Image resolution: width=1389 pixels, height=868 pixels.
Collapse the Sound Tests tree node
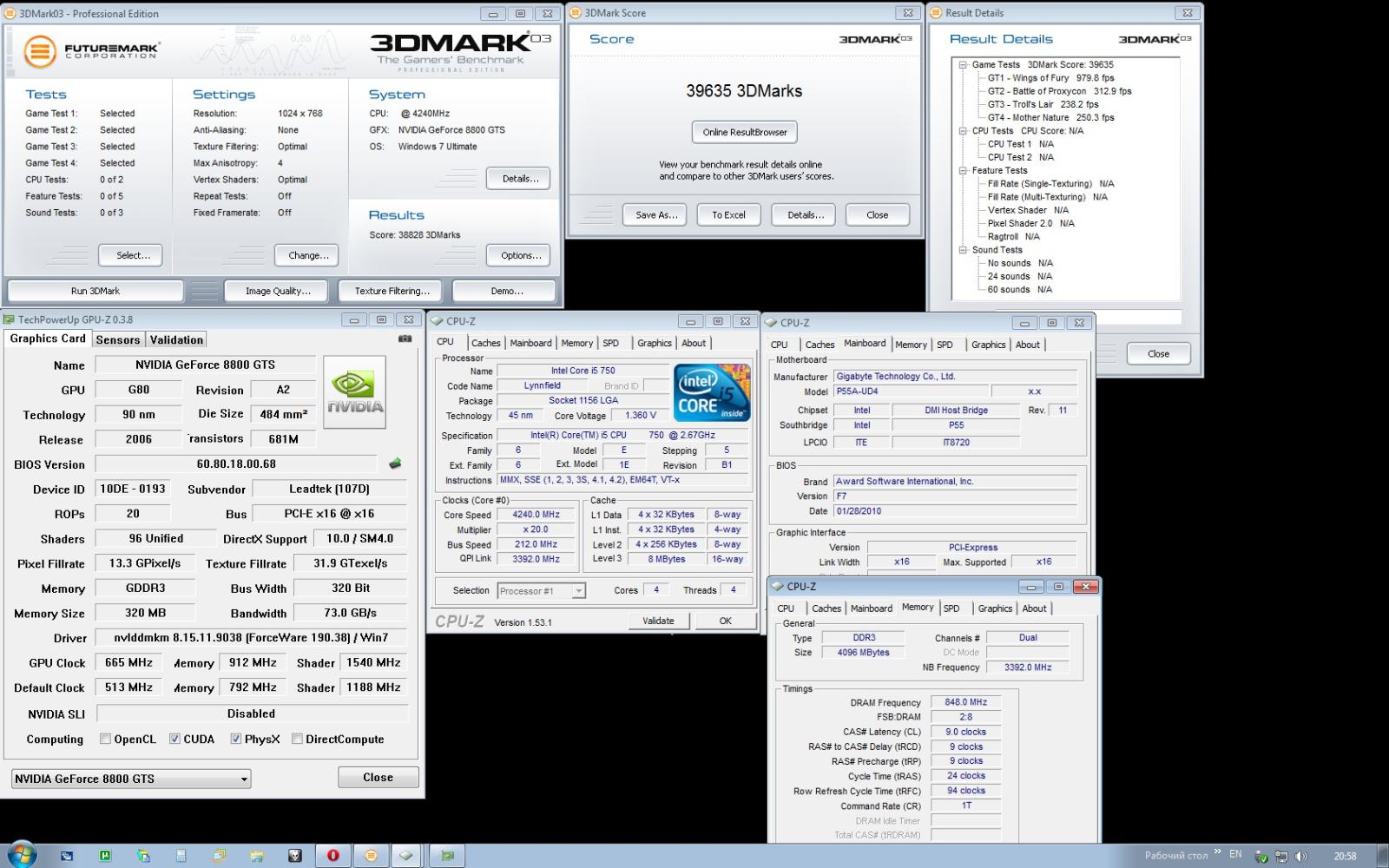point(963,249)
